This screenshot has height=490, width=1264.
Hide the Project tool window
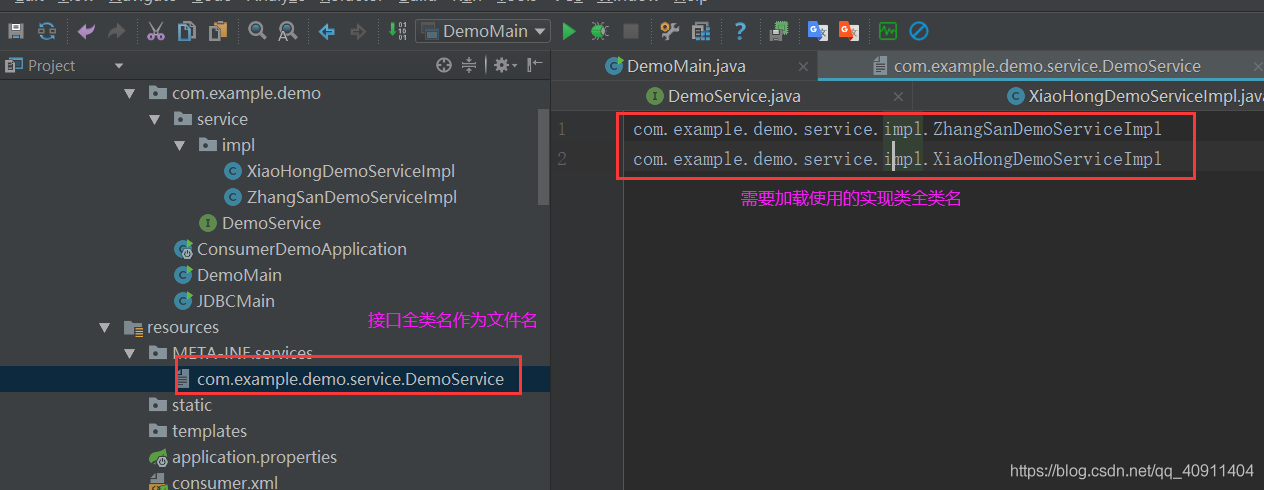tap(535, 66)
